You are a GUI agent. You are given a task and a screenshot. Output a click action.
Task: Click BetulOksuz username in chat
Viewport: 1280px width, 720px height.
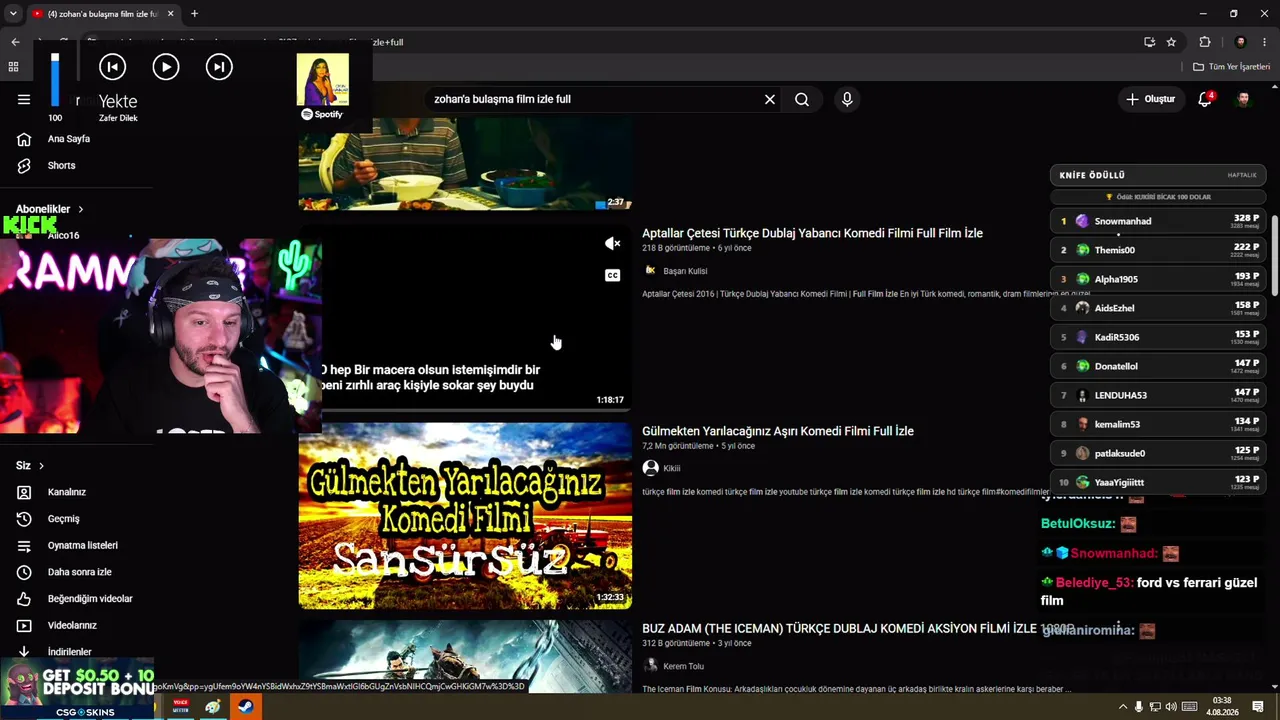tap(1078, 524)
